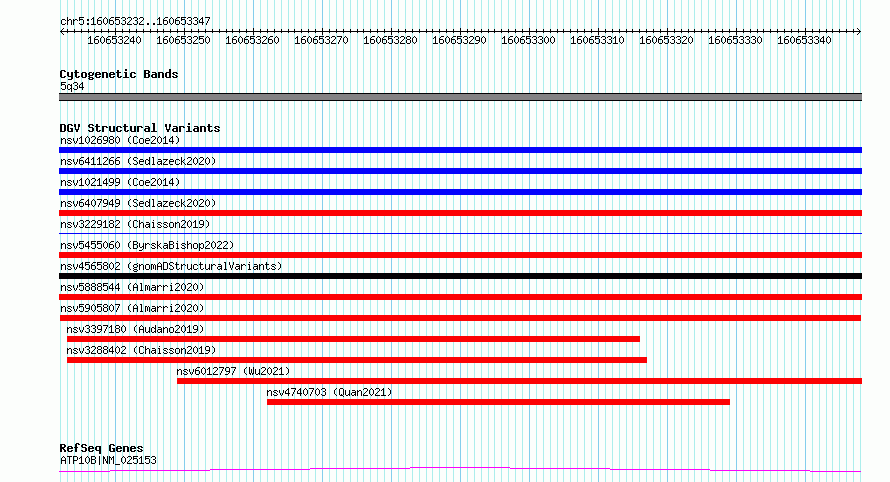Click ruler position 160653240

(114, 40)
